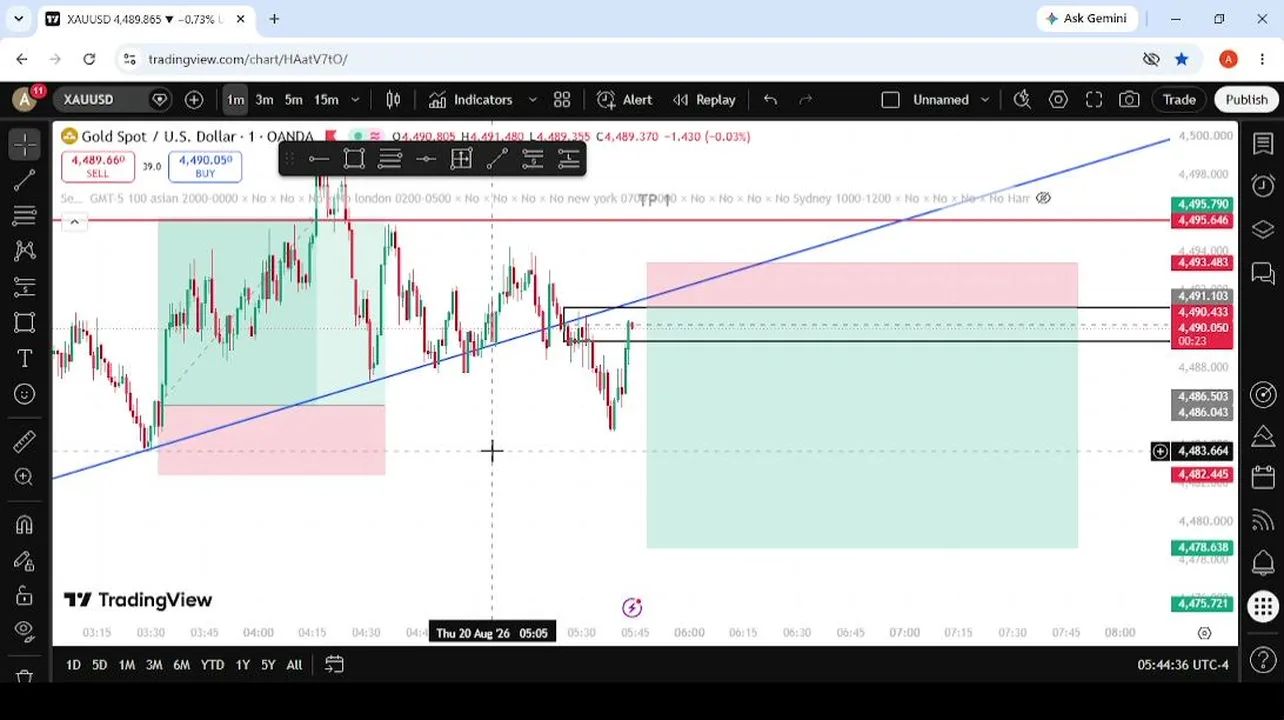The width and height of the screenshot is (1284, 720).
Task: Choose short position tool marked S
Action: 533,158
